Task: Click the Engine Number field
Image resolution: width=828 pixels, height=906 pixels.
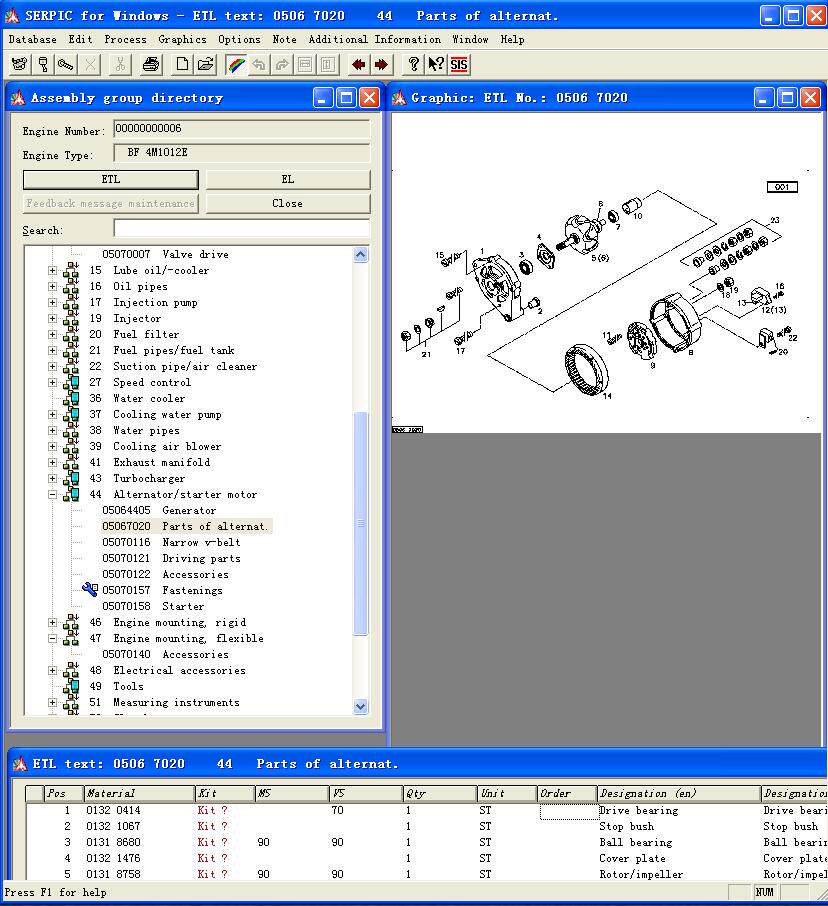Action: pos(242,129)
